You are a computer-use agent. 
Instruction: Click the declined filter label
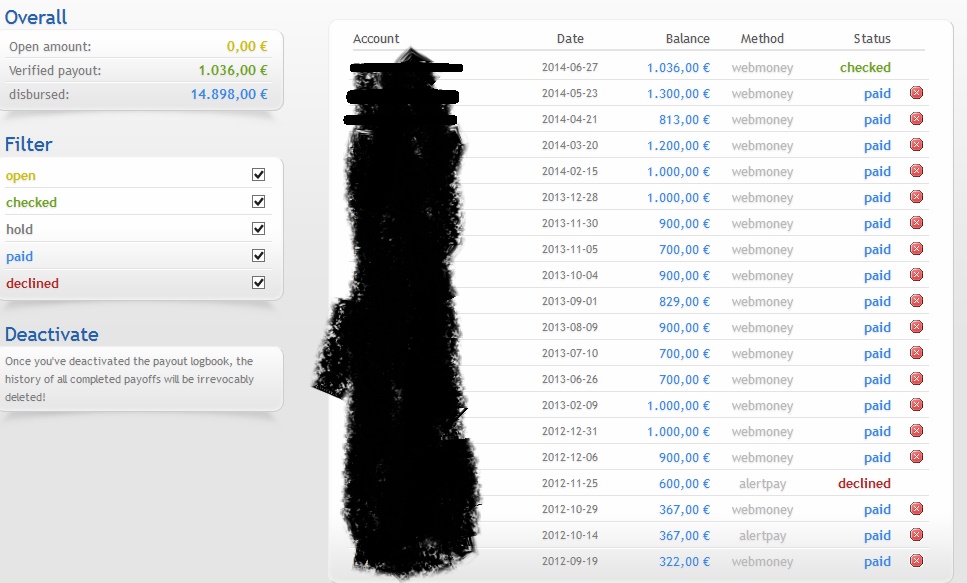[x=32, y=283]
